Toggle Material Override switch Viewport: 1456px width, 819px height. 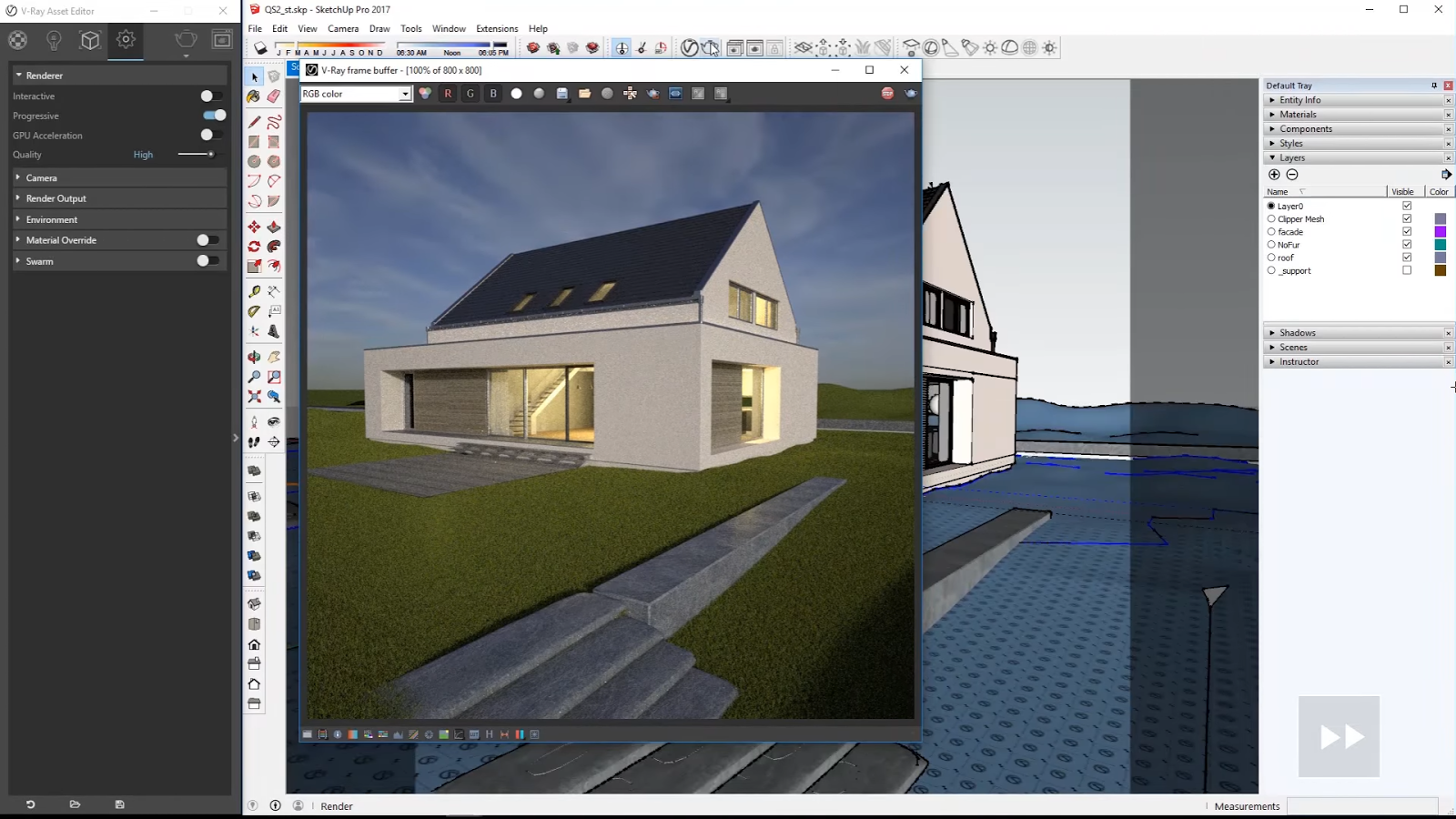208,240
